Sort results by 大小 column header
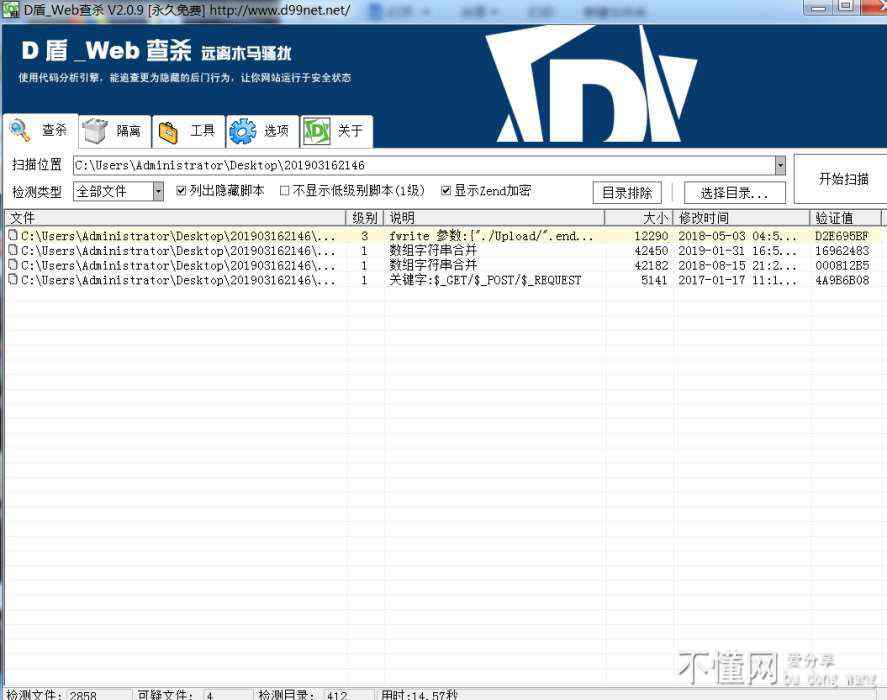887x700 pixels. 655,217
